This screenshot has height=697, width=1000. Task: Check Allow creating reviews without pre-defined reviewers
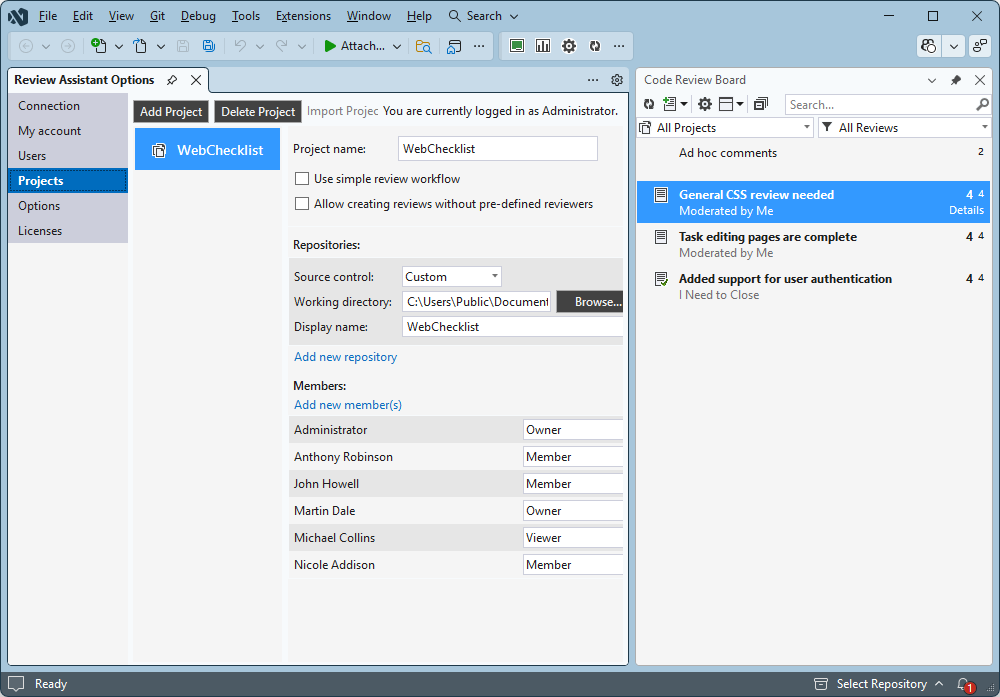tap(302, 204)
